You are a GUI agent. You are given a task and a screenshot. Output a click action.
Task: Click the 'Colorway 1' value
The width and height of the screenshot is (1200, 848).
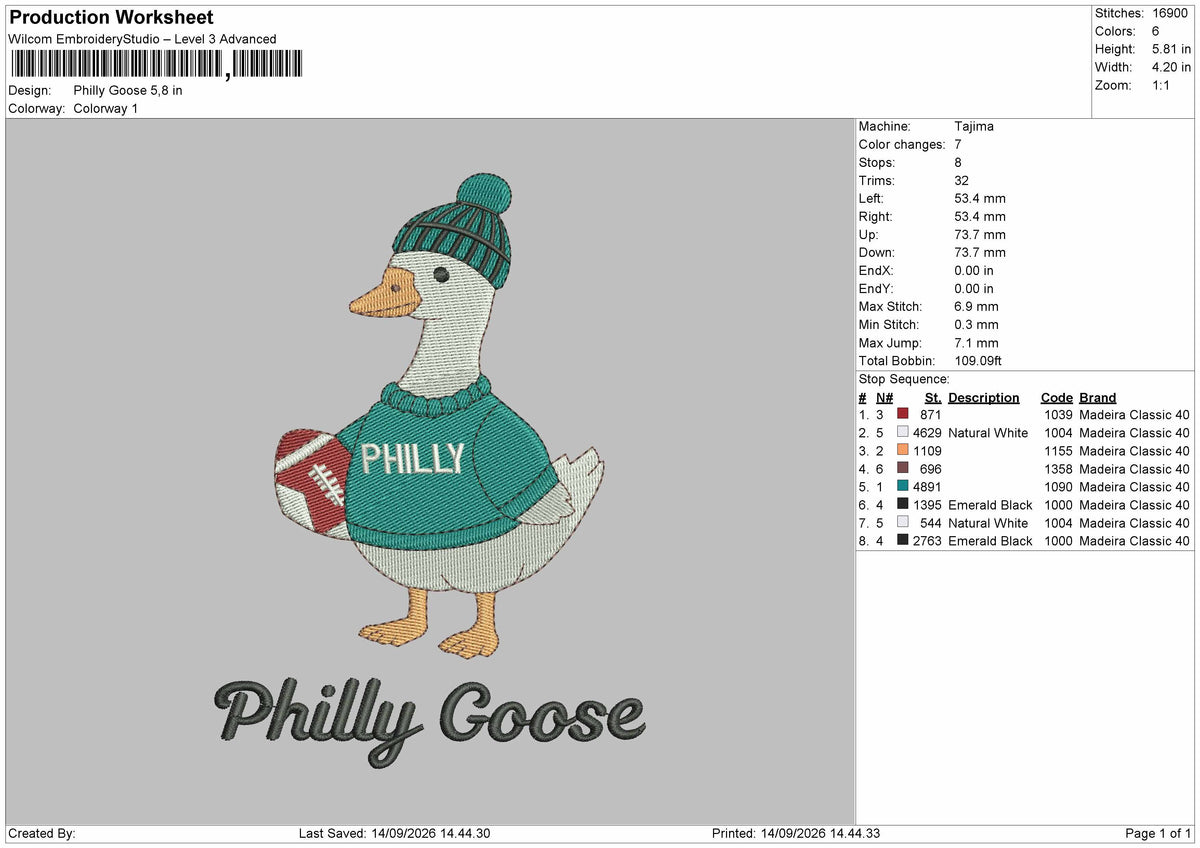click(106, 108)
